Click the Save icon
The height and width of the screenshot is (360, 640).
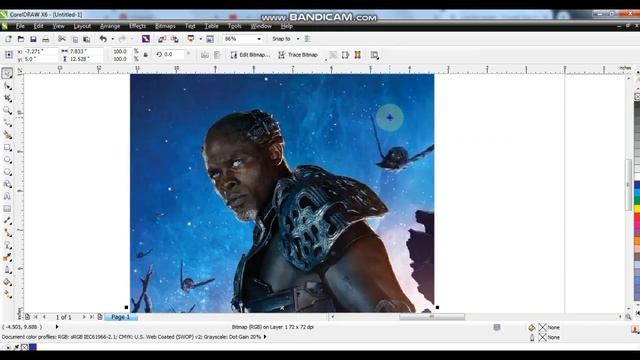coord(33,39)
